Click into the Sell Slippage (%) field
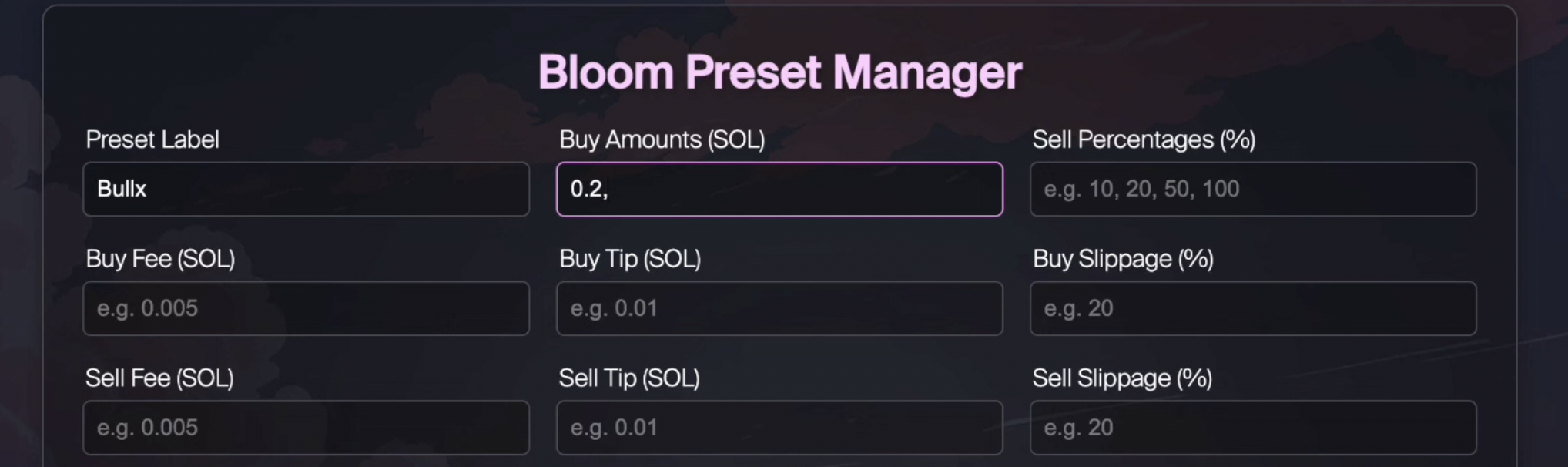Viewport: 1568px width, 467px height. coord(1253,428)
